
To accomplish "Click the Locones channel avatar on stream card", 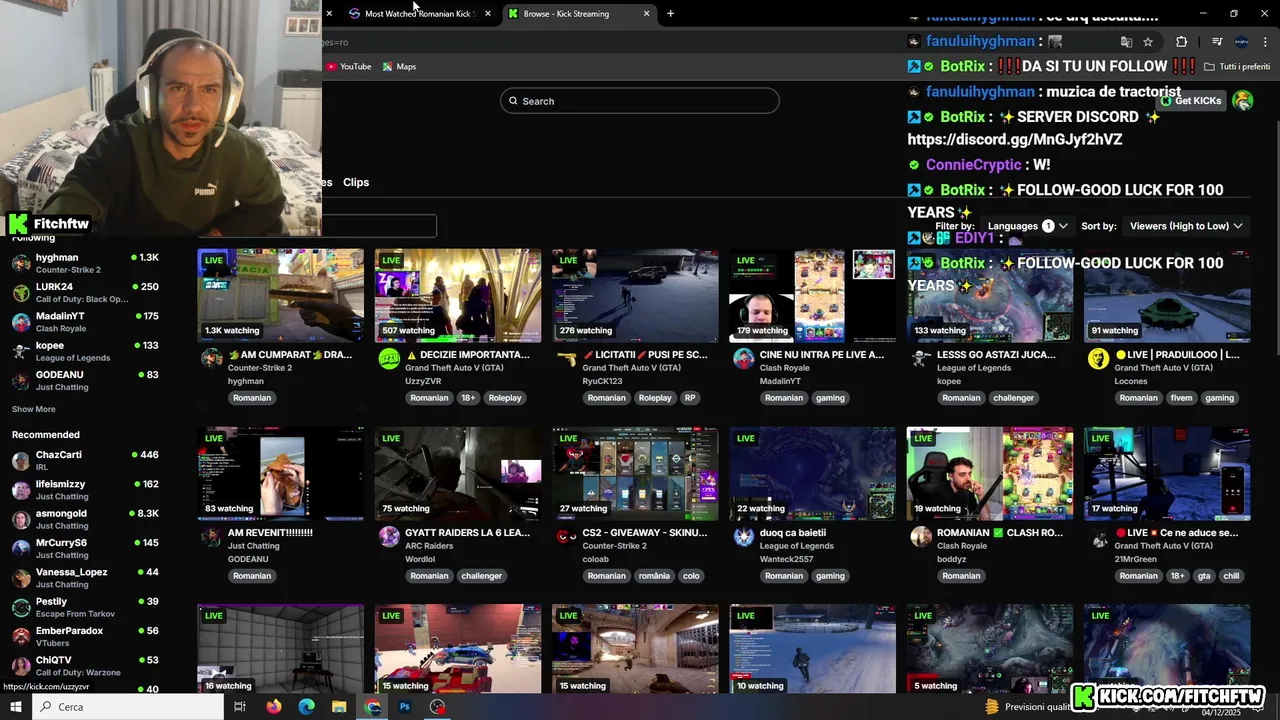I will click(x=1098, y=359).
